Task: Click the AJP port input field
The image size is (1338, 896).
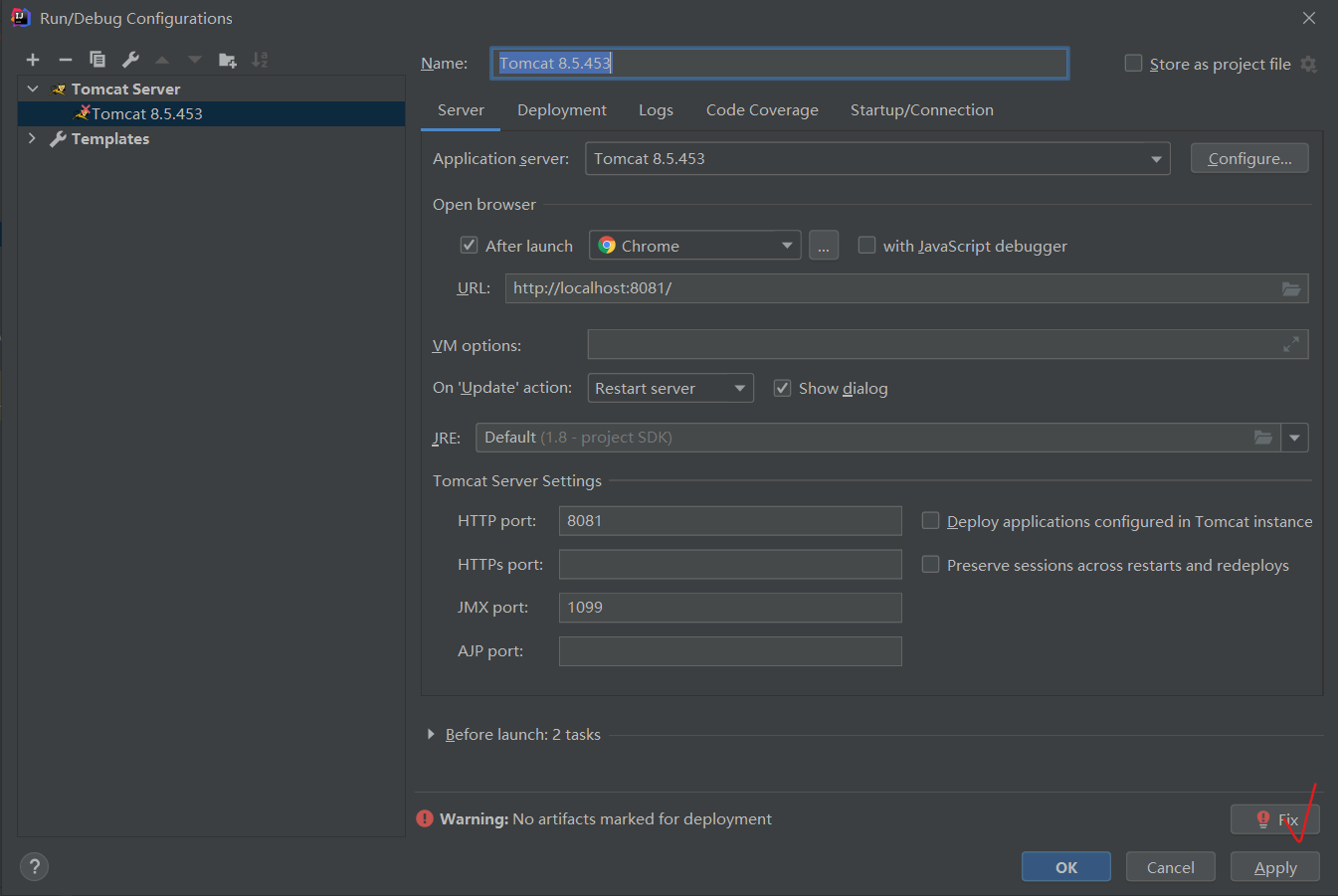Action: [730, 651]
